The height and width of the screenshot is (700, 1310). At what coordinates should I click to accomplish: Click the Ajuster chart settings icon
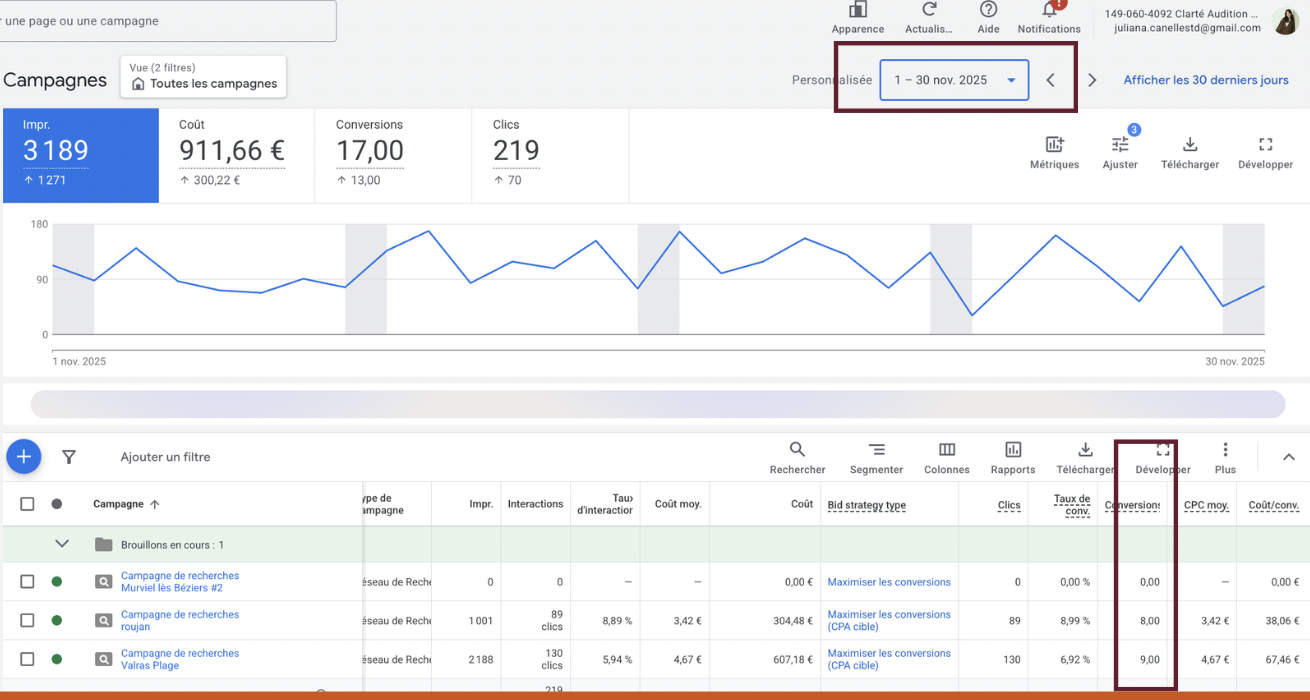click(1120, 145)
